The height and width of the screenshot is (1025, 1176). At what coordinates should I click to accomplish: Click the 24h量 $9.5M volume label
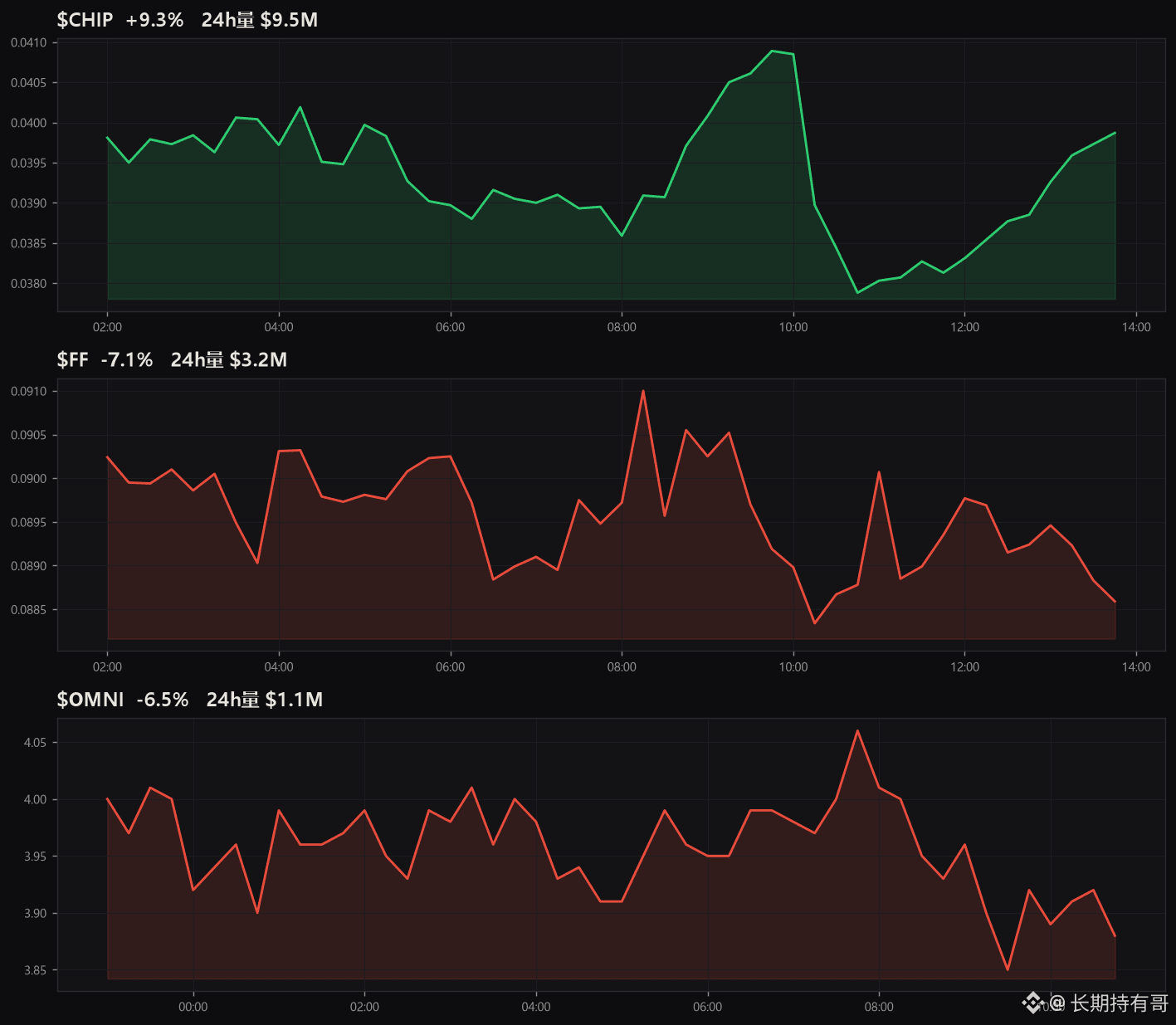pyautogui.click(x=260, y=20)
